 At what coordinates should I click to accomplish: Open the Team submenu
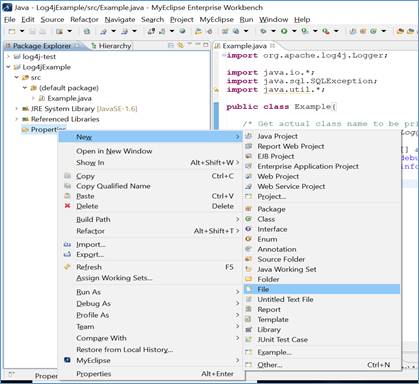[x=152, y=327]
